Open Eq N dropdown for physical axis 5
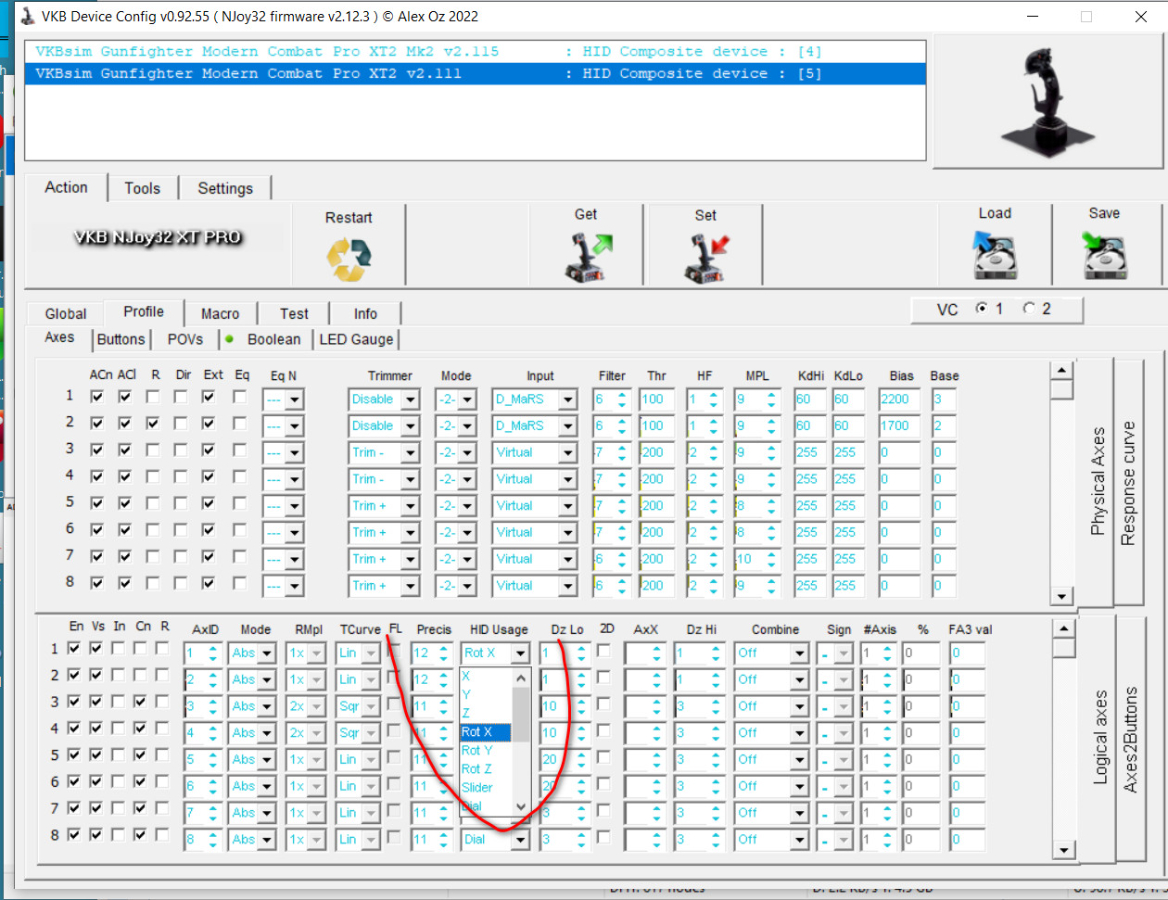Image resolution: width=1168 pixels, height=900 pixels. pos(294,507)
